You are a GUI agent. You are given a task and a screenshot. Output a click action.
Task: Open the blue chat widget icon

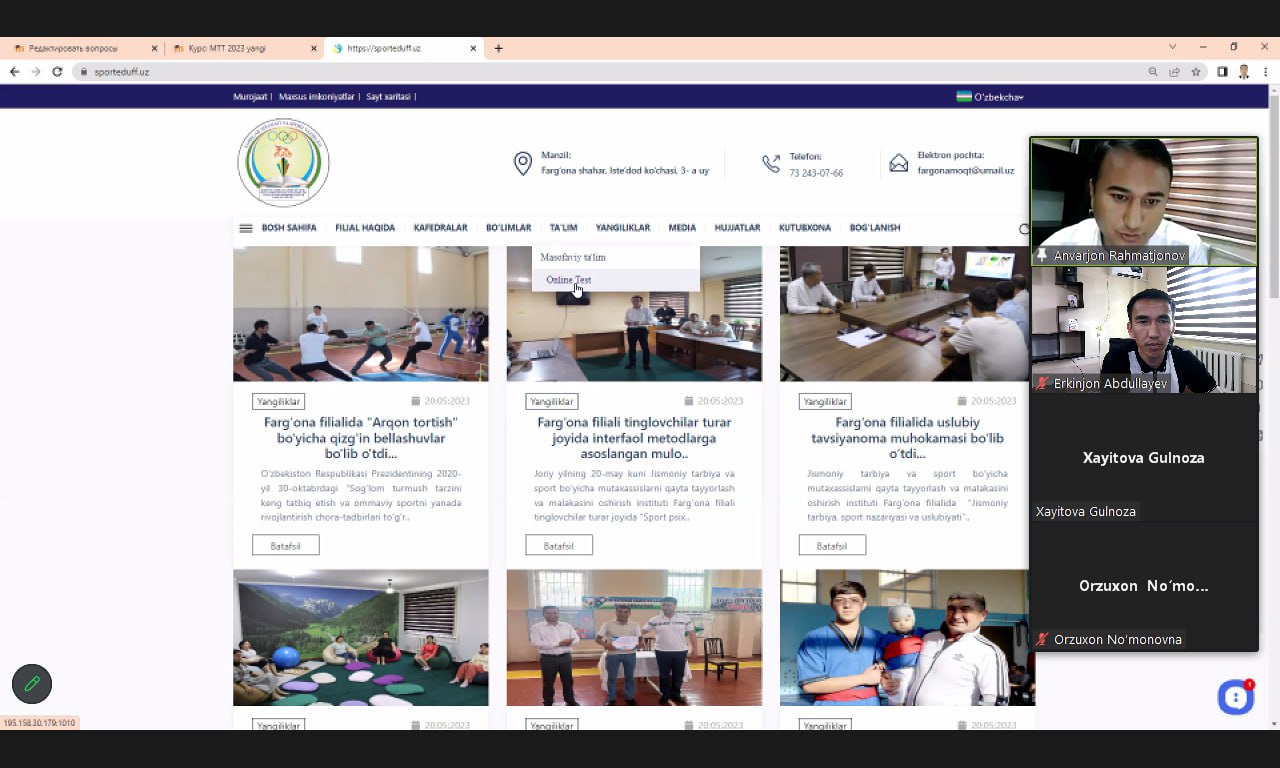(x=1236, y=697)
